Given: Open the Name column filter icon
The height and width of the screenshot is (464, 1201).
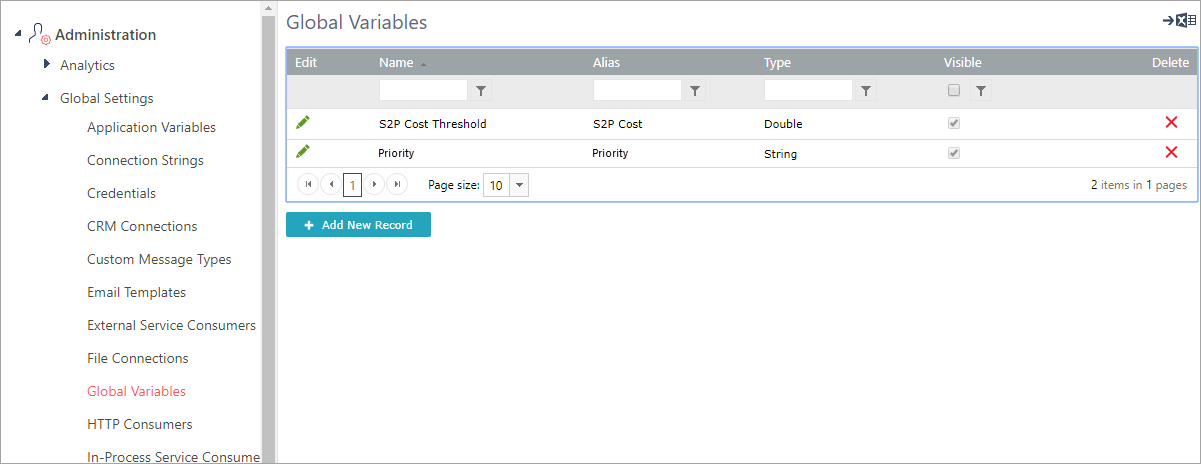Looking at the screenshot, I should [x=481, y=91].
